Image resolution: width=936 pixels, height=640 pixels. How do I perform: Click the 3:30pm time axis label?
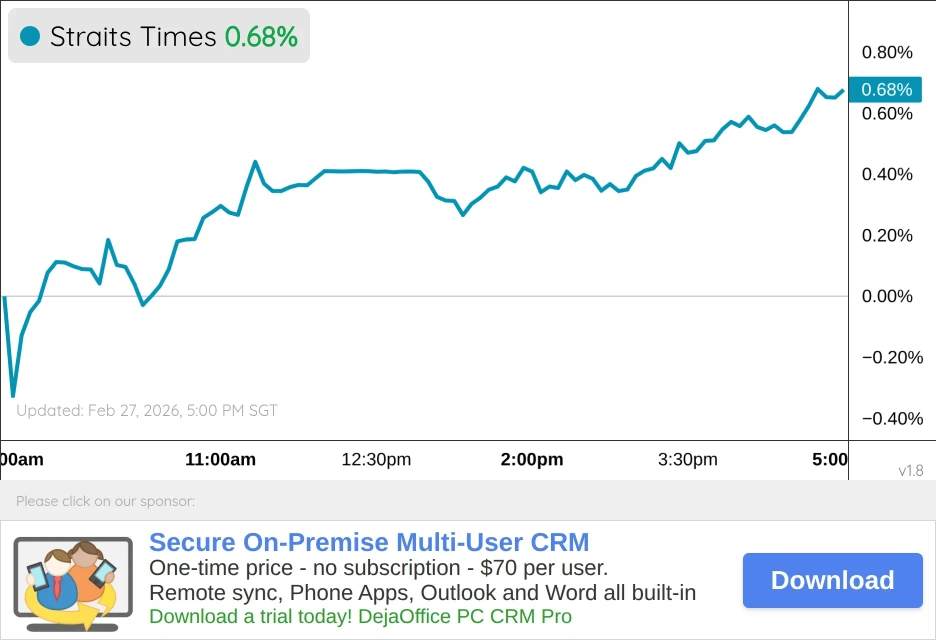coord(688,460)
